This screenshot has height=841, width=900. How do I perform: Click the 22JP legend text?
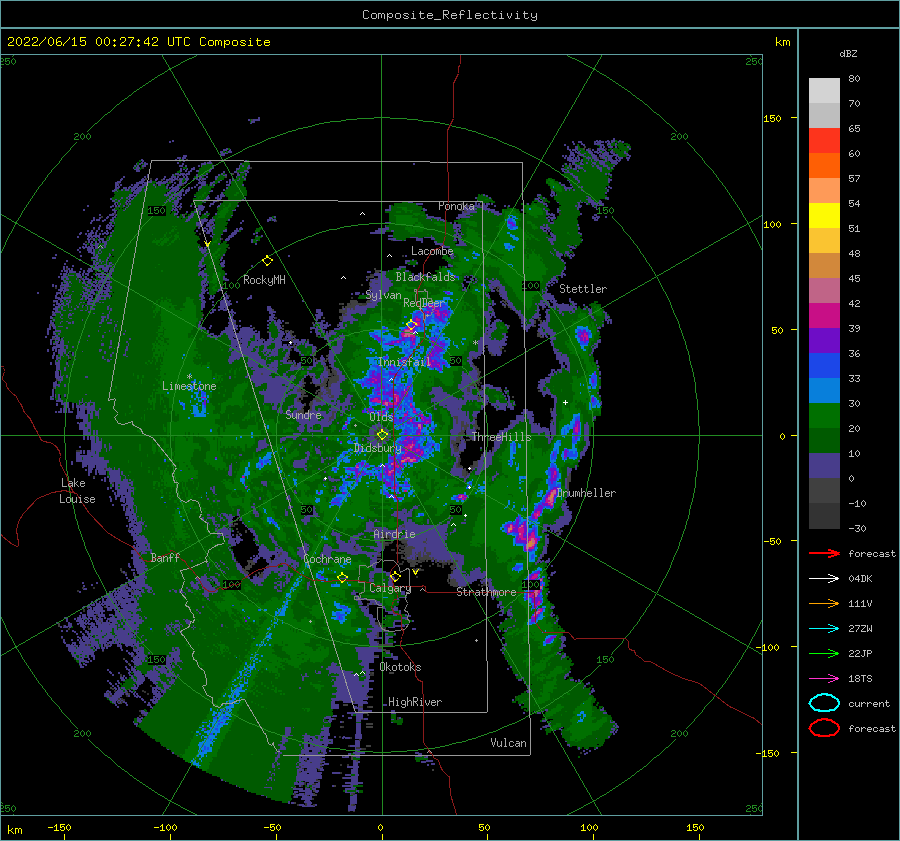point(860,653)
